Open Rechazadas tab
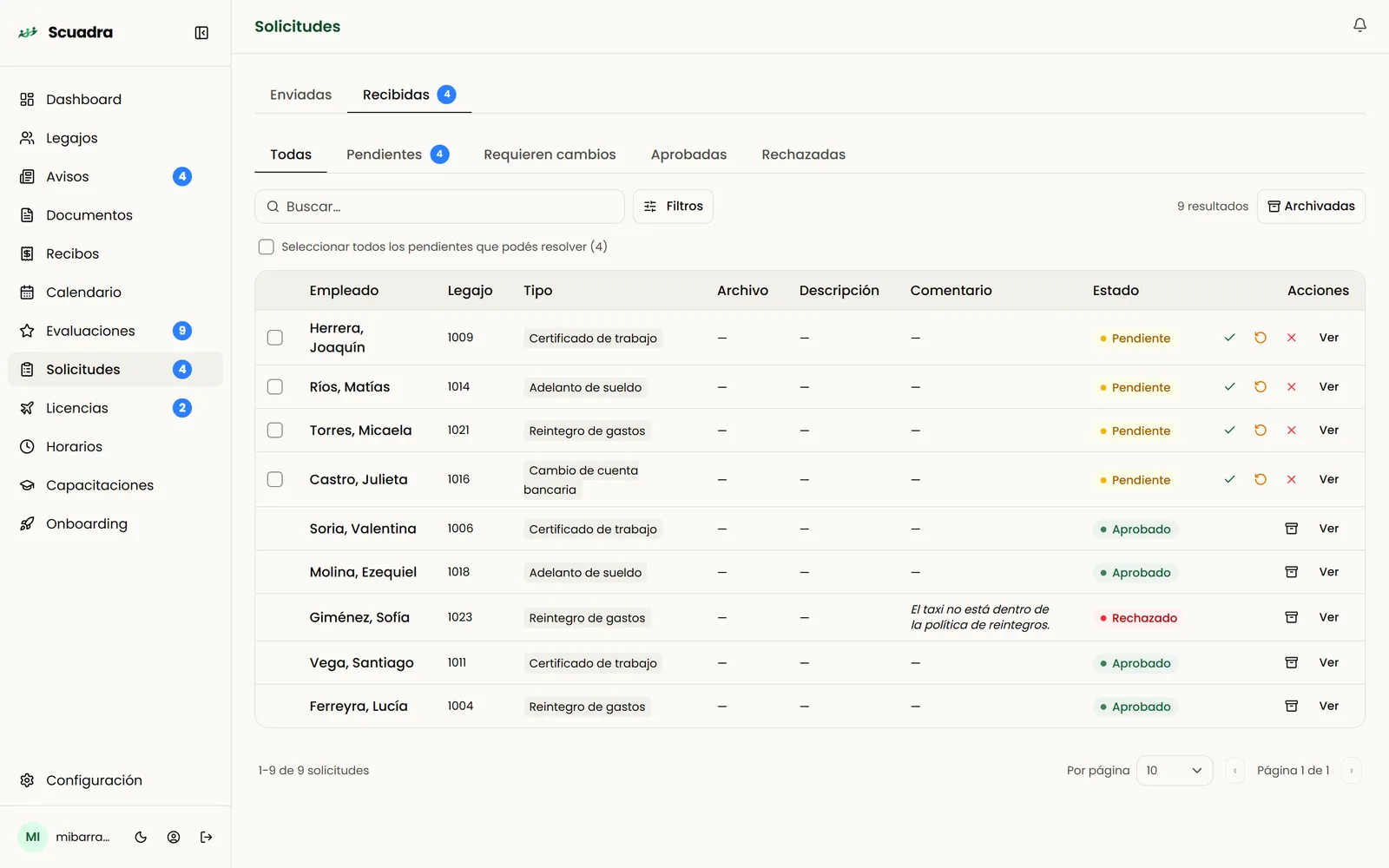1389x868 pixels. pos(803,155)
